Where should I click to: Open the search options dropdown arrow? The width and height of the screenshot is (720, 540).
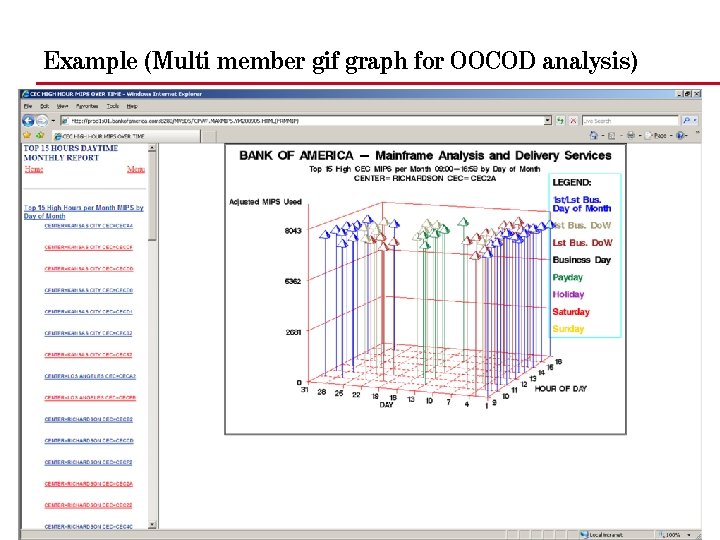coord(695,120)
